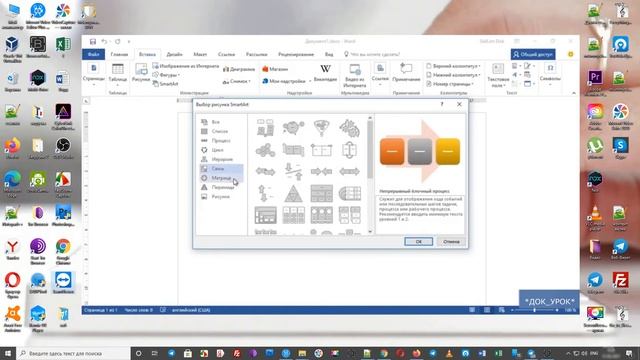Click the Диаграмма chart button
640x360 pixels.
coord(239,69)
